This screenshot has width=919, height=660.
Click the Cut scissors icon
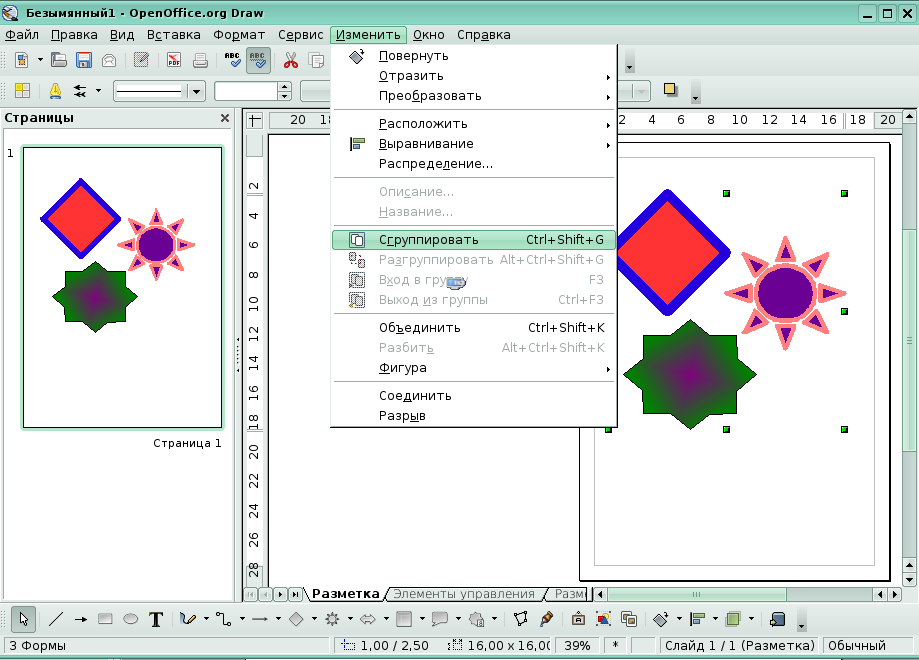(x=291, y=60)
